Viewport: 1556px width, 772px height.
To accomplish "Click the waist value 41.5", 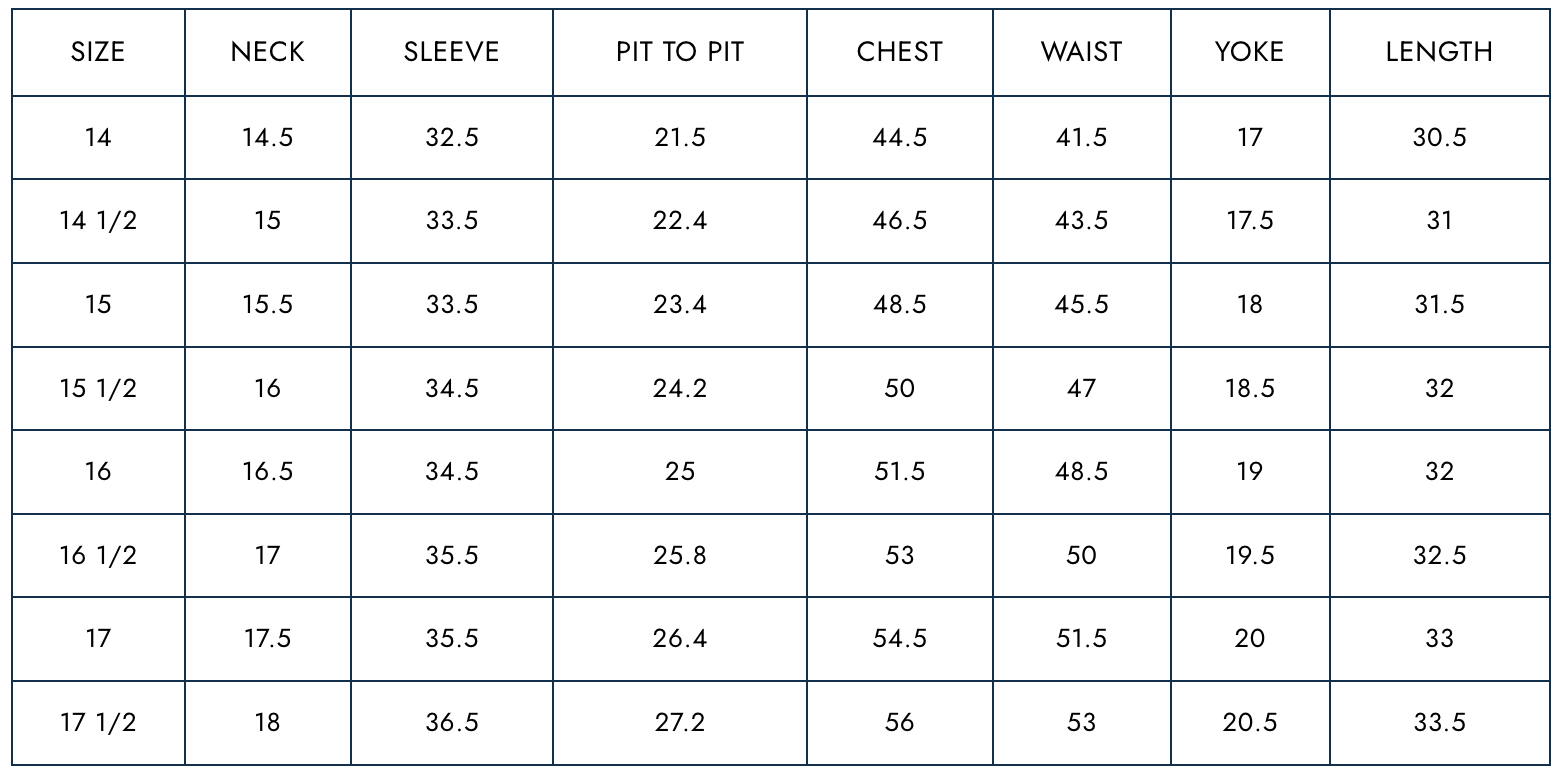I will pyautogui.click(x=1081, y=137).
